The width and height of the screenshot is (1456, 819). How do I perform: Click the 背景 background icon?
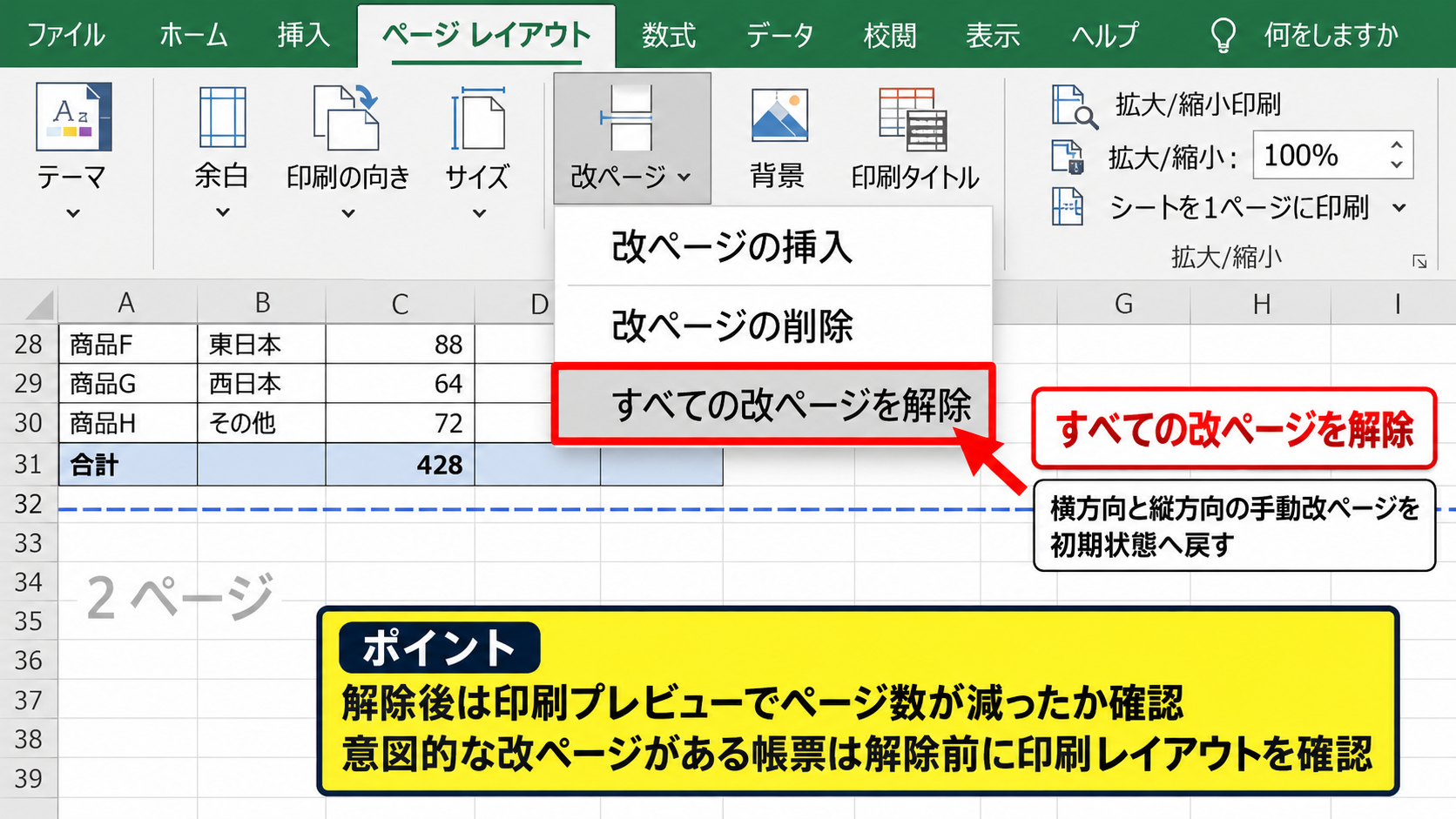[x=779, y=115]
